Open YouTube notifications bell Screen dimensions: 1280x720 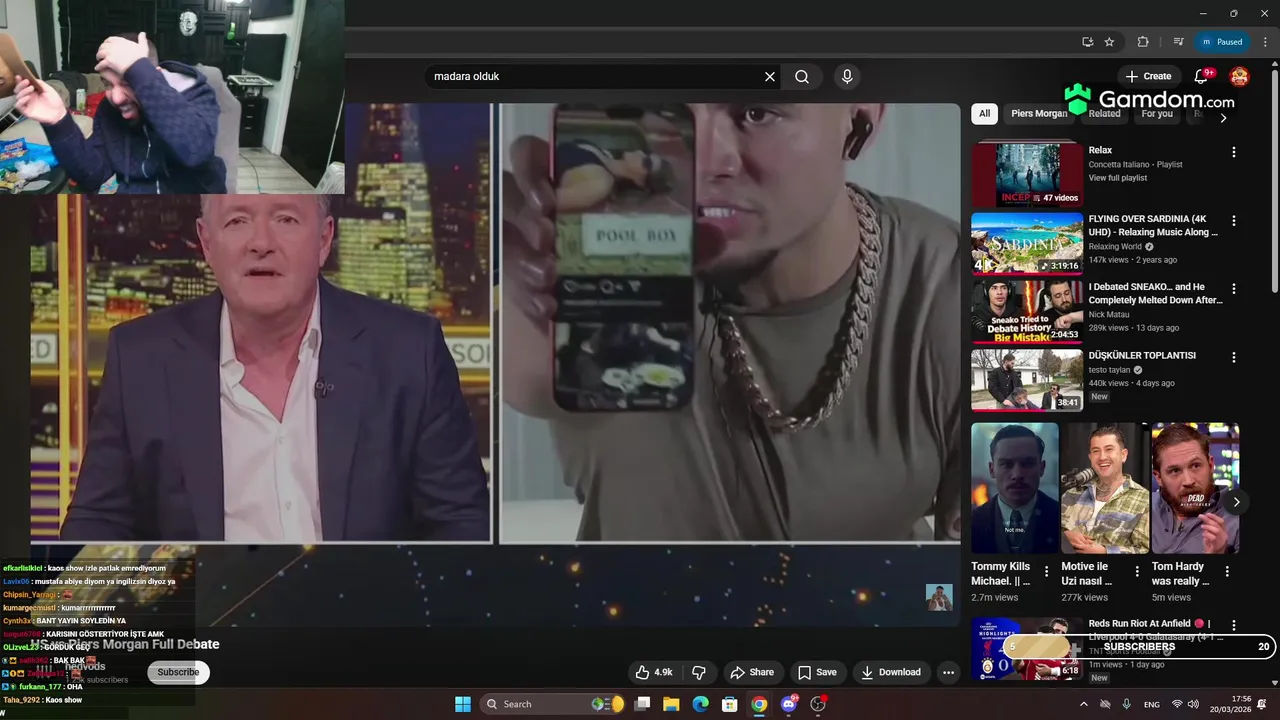pos(1202,76)
